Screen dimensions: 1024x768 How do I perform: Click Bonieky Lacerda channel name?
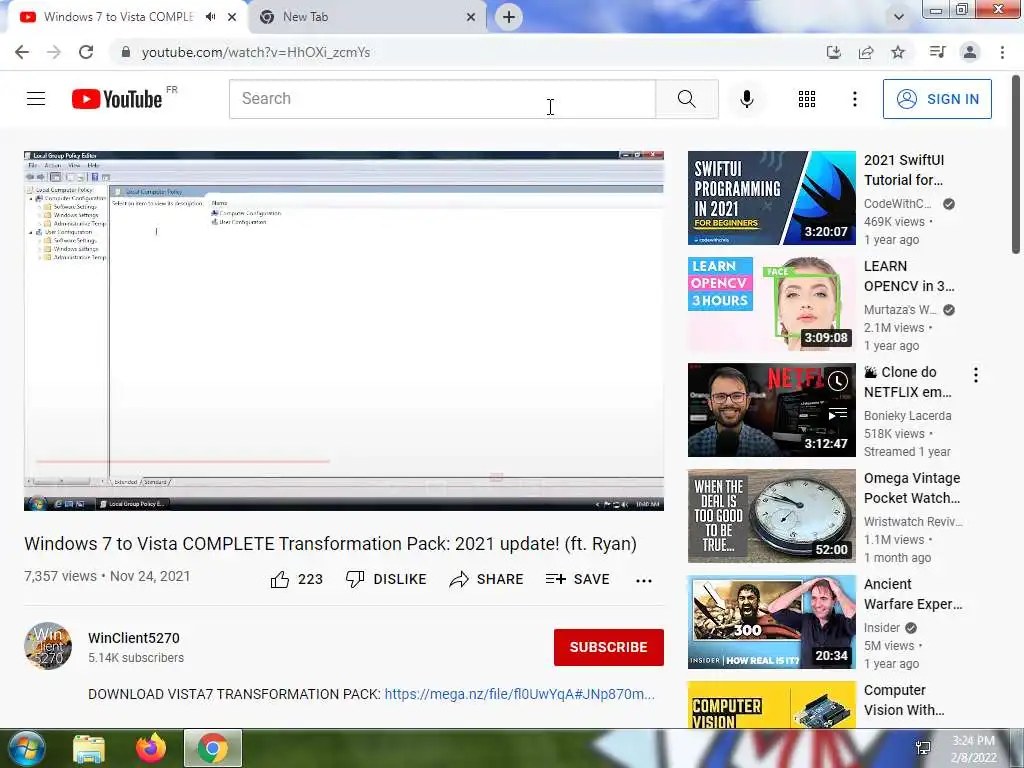[x=907, y=416]
